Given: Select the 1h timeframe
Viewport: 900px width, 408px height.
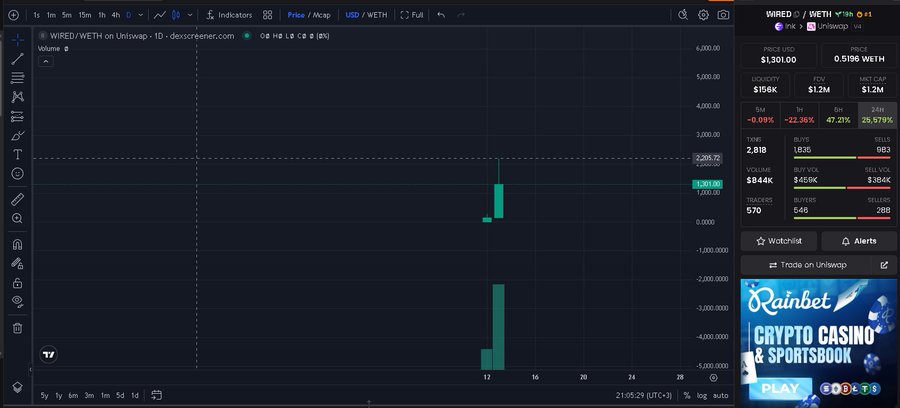Looking at the screenshot, I should point(102,15).
